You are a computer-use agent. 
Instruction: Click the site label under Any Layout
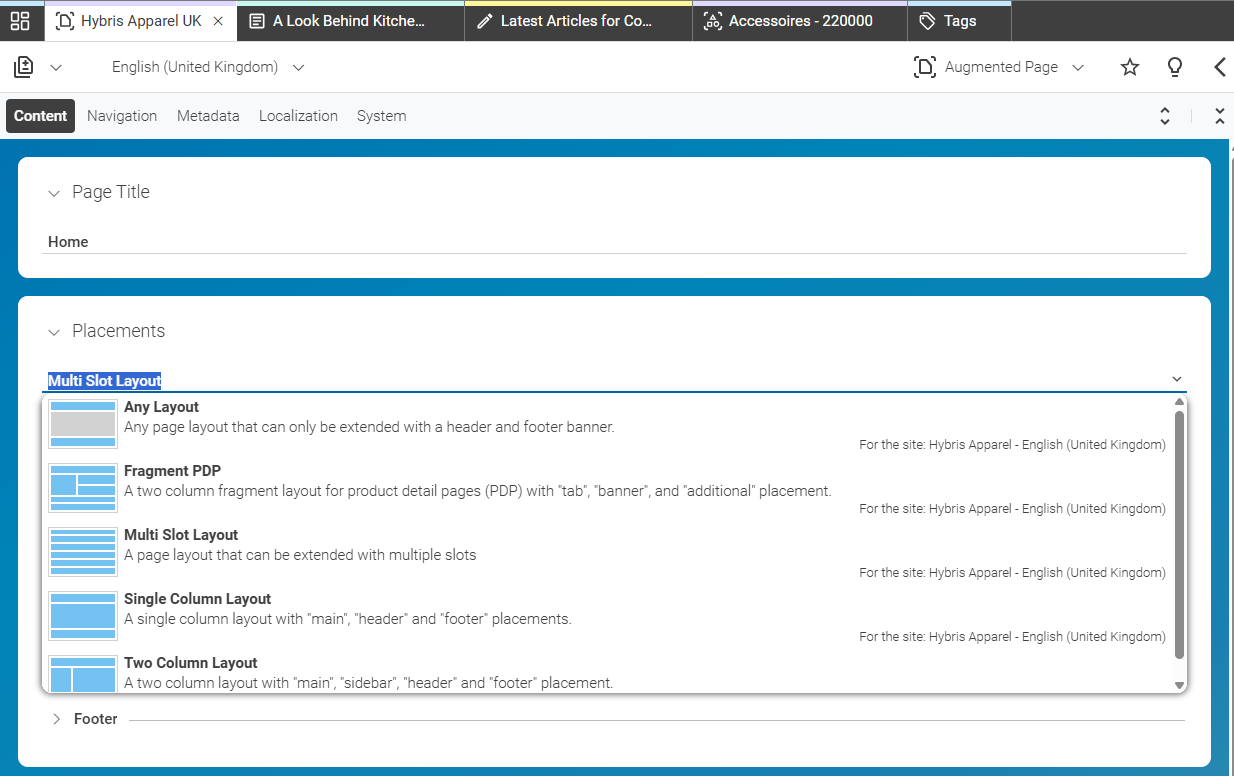(1012, 445)
